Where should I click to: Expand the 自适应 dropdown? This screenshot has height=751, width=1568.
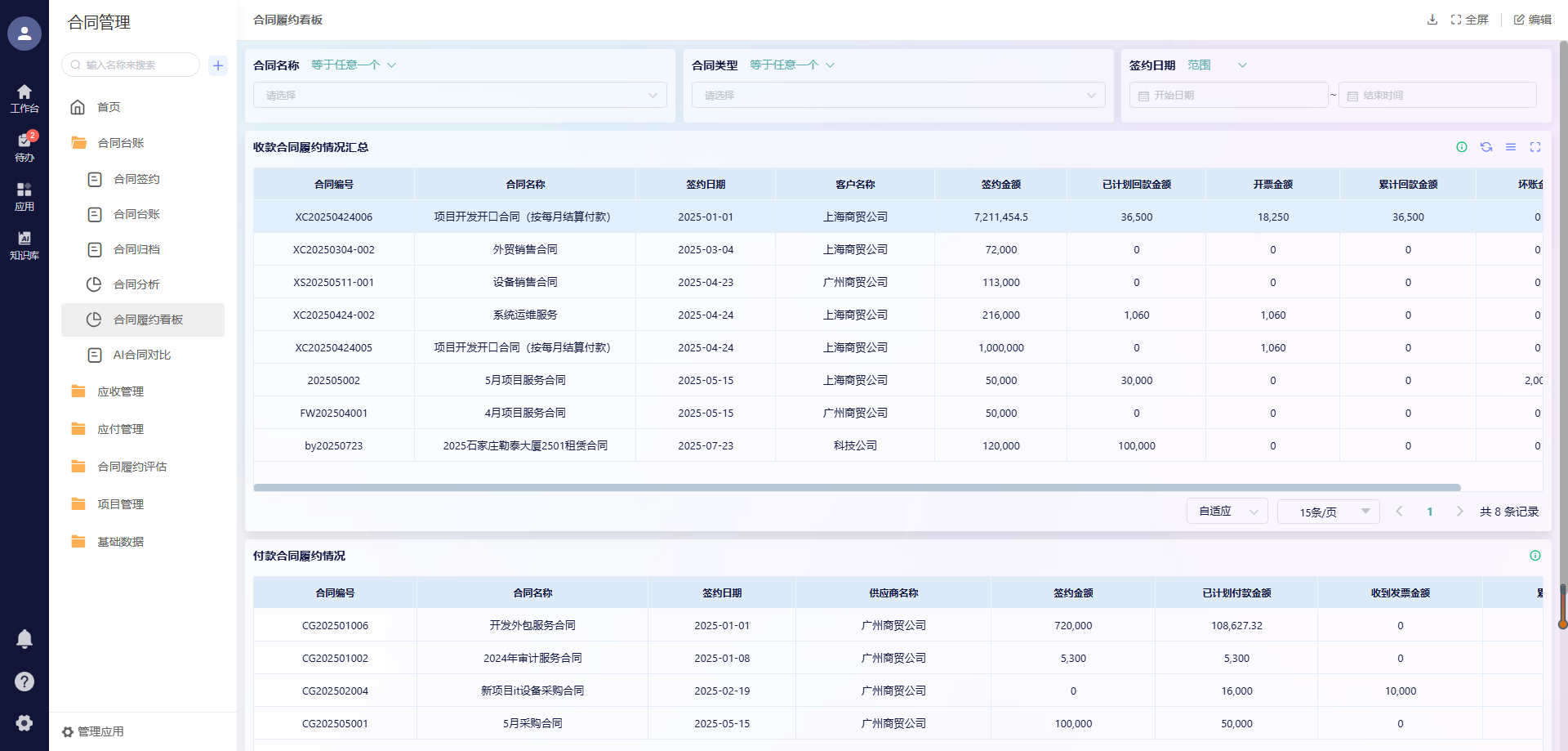pyautogui.click(x=1227, y=512)
